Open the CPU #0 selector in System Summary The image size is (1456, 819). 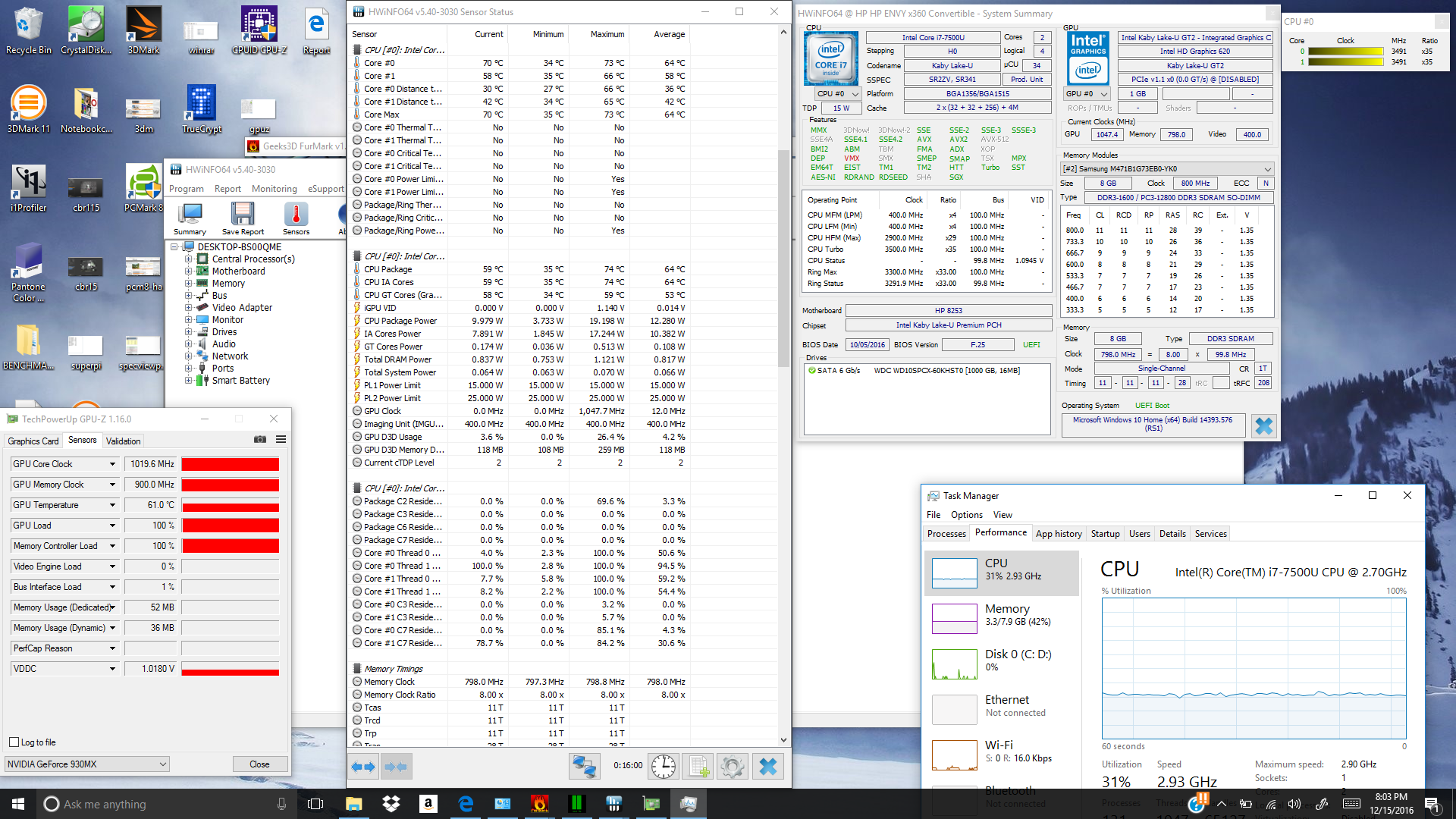(837, 94)
